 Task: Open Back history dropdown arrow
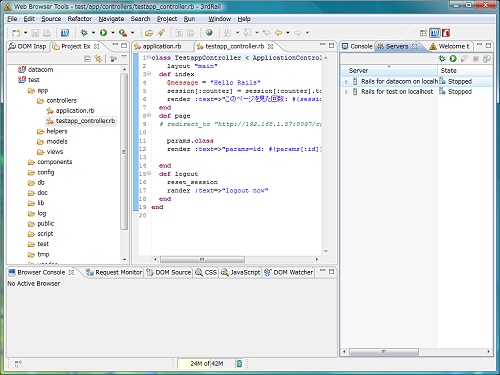(x=288, y=33)
